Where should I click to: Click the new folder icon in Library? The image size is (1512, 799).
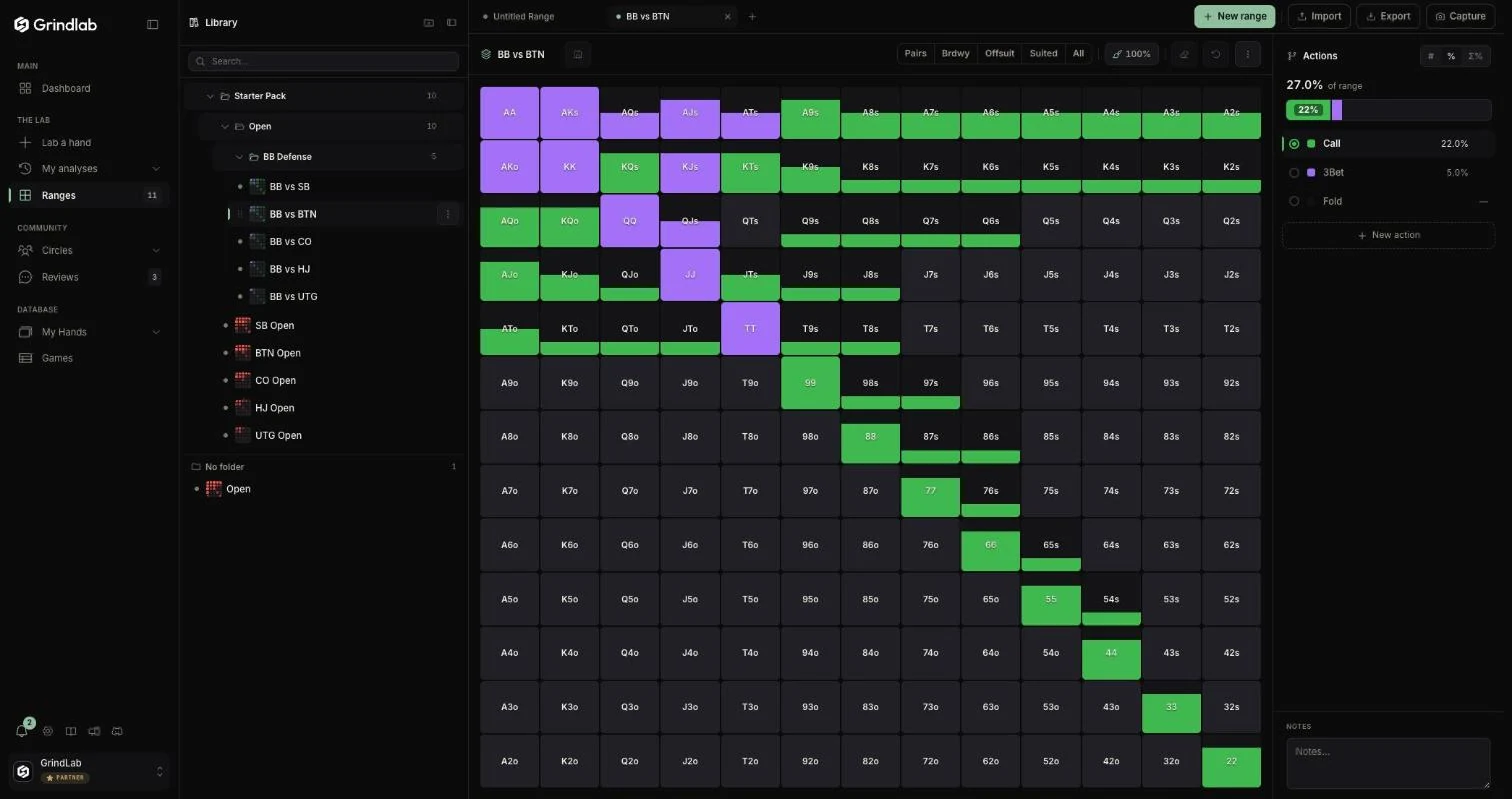click(429, 22)
